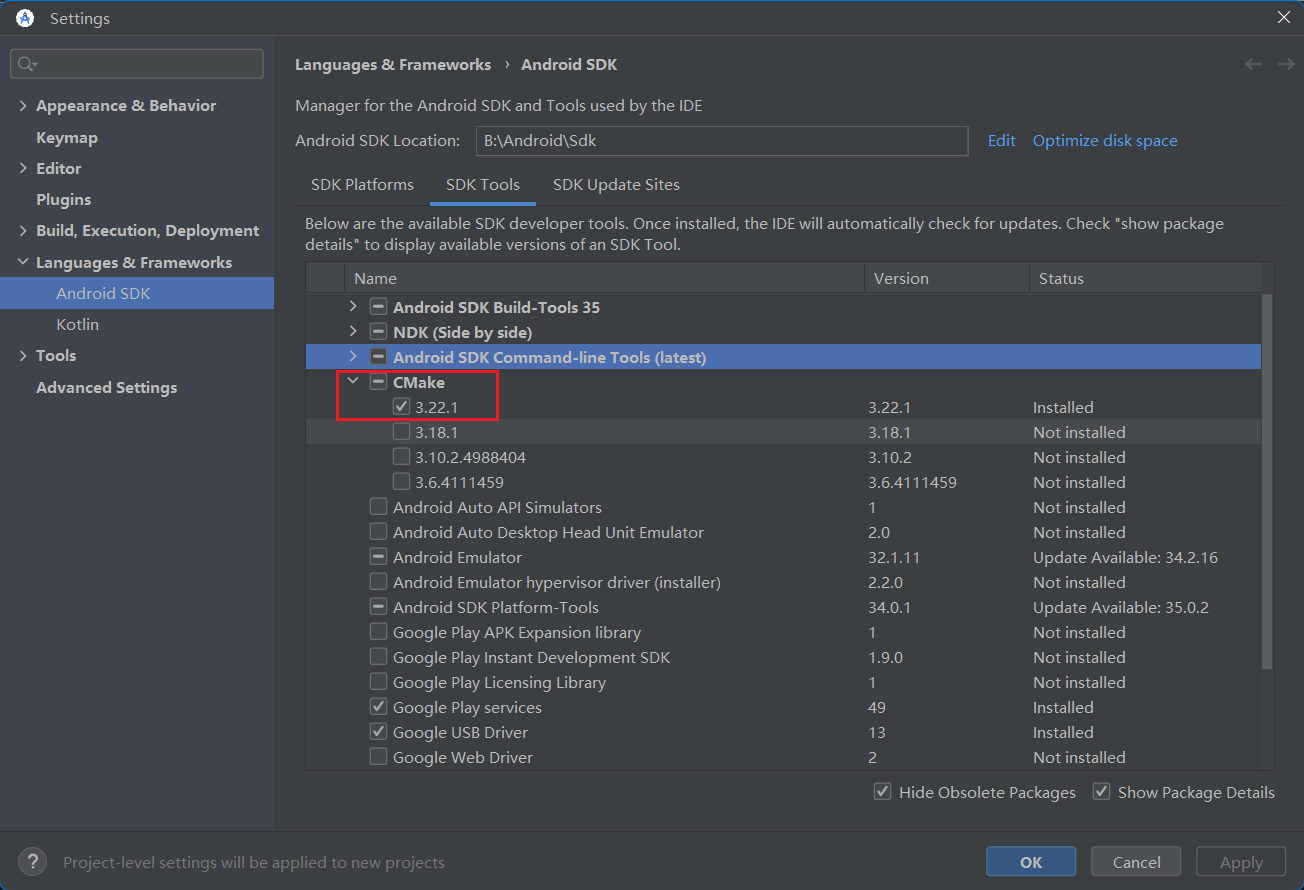Sort by the Status column header
Image resolution: width=1304 pixels, height=890 pixels.
[1145, 279]
